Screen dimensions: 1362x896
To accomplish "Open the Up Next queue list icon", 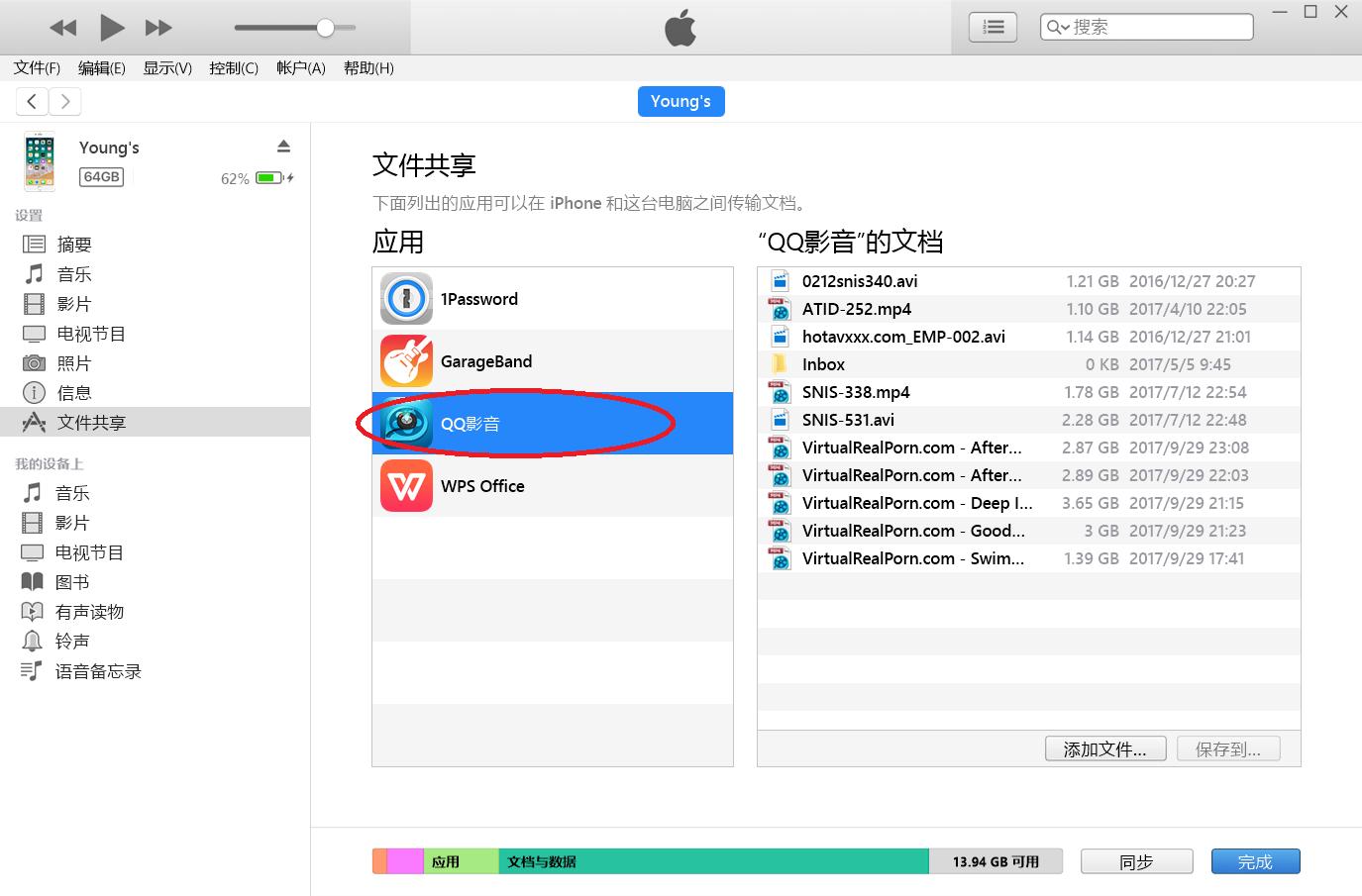I will tap(992, 27).
